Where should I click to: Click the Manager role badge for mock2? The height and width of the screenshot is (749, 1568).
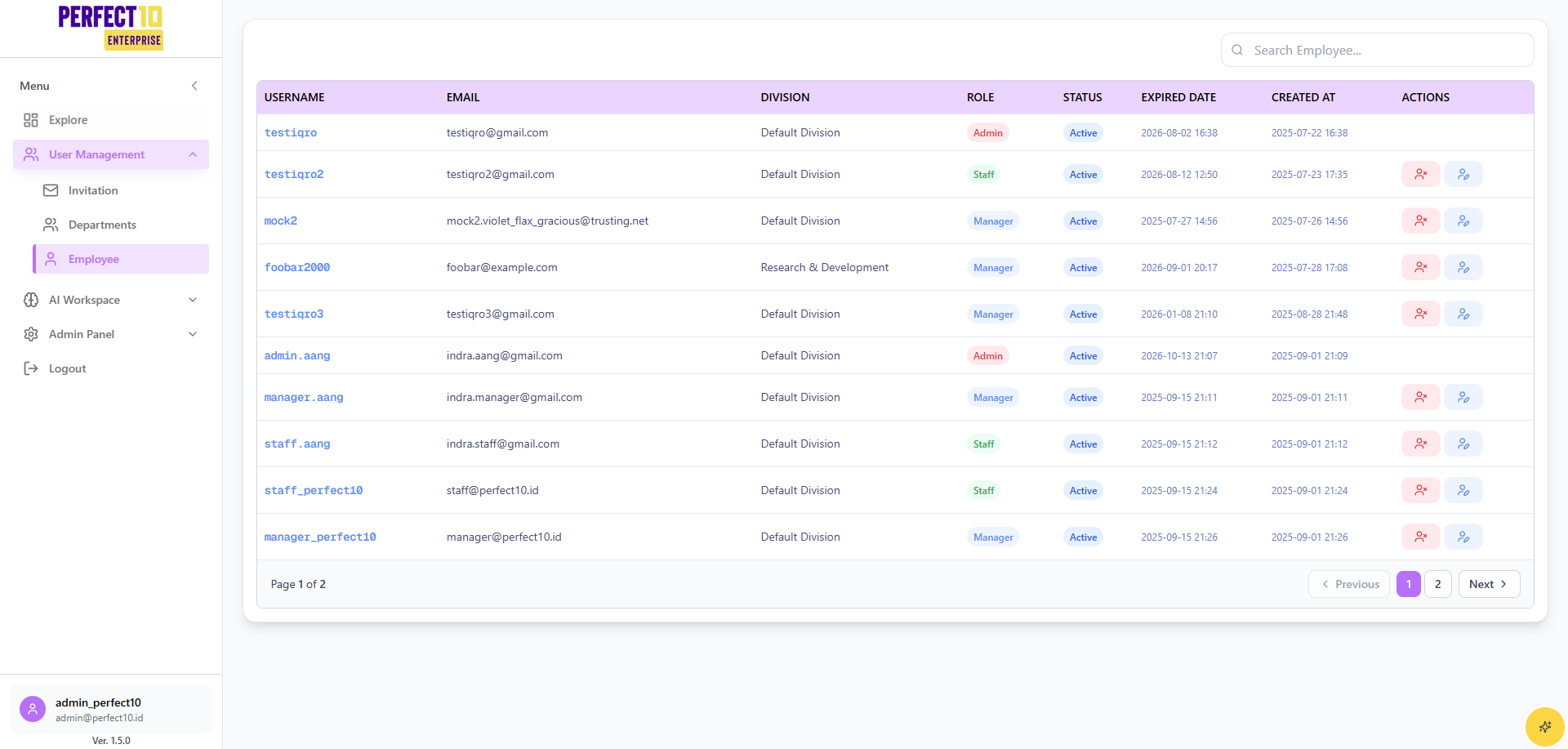pyautogui.click(x=993, y=221)
